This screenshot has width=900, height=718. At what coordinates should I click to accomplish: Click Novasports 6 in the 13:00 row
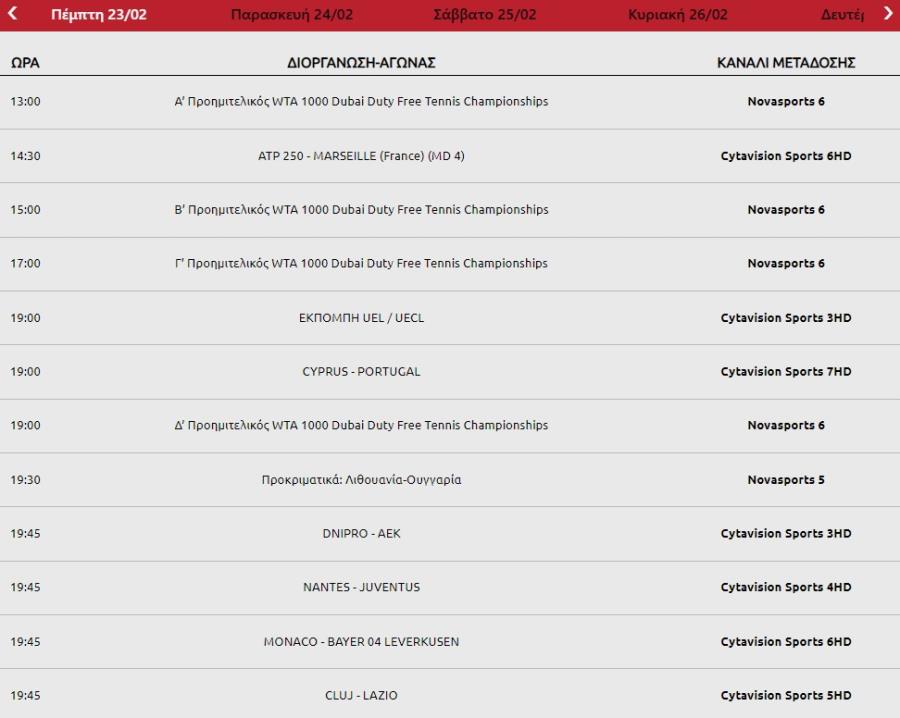click(x=786, y=102)
